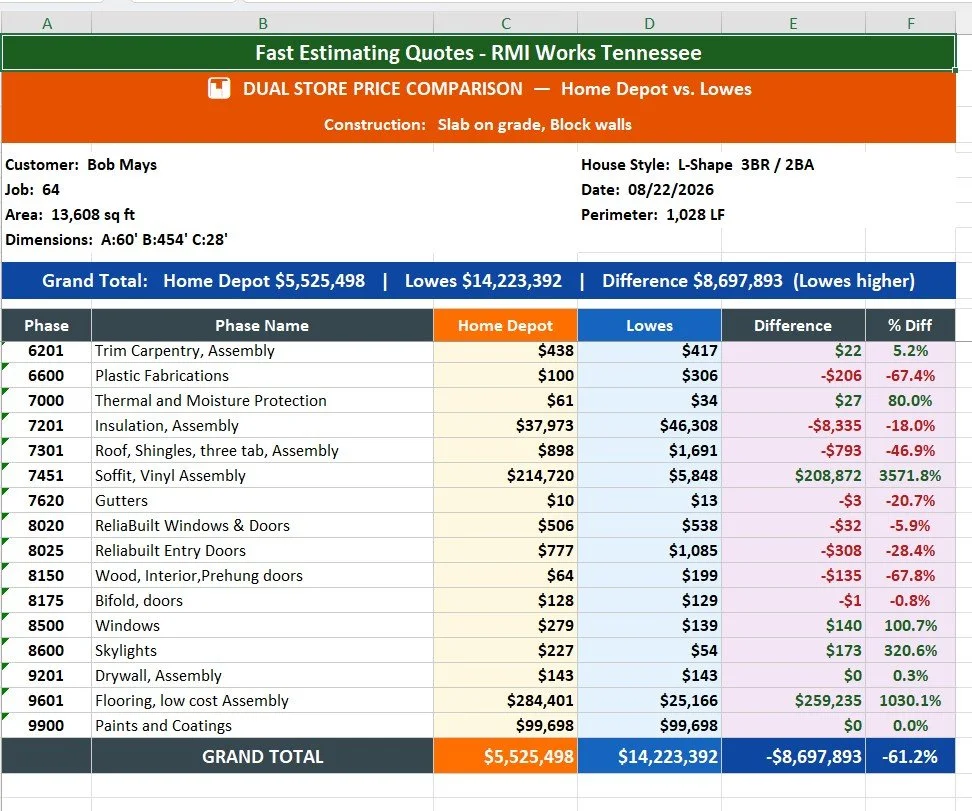The image size is (972, 811).
Task: Click the Phase Name header cell
Action: point(262,325)
